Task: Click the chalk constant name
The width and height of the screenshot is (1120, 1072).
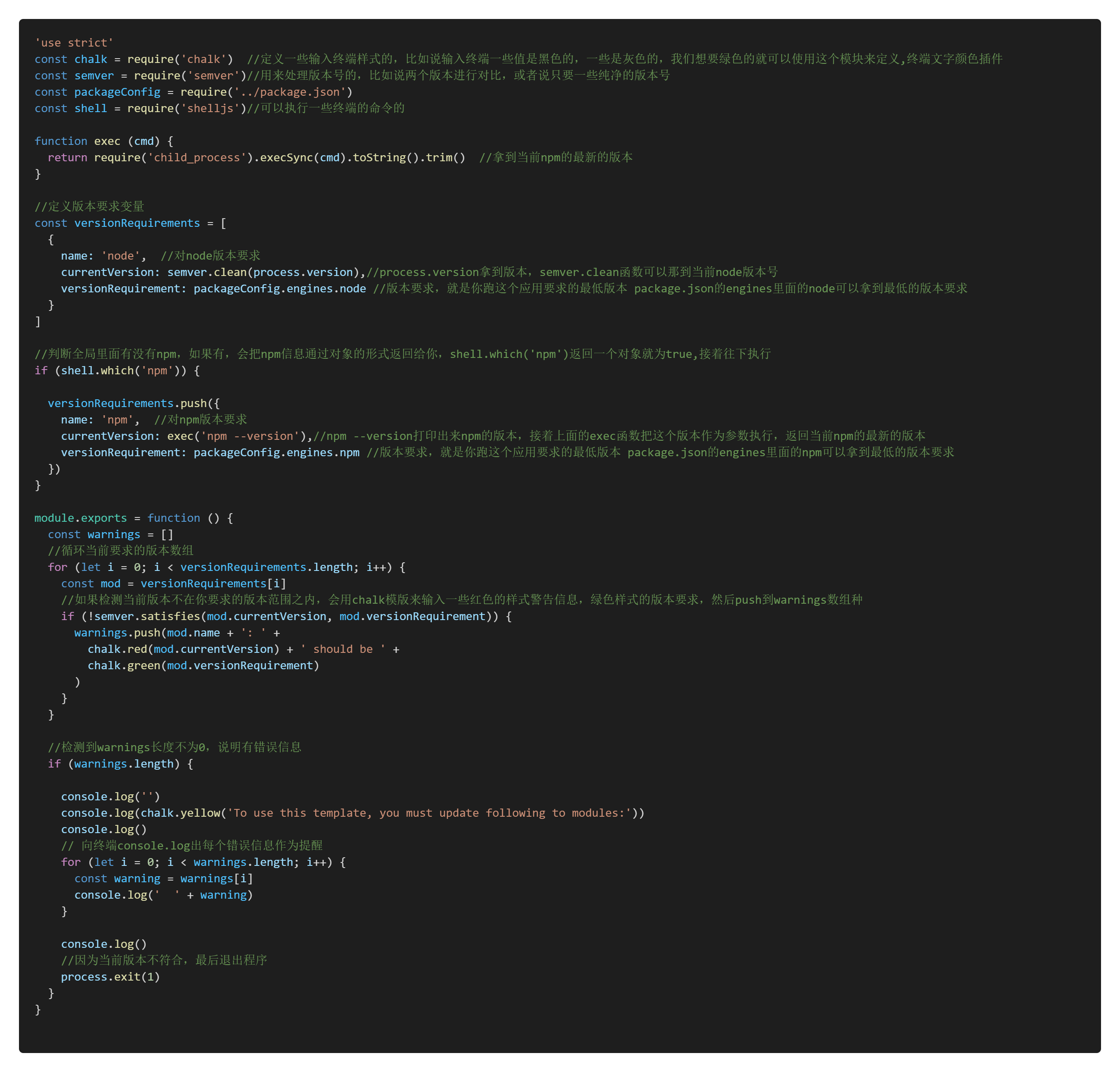Action: pyautogui.click(x=90, y=60)
